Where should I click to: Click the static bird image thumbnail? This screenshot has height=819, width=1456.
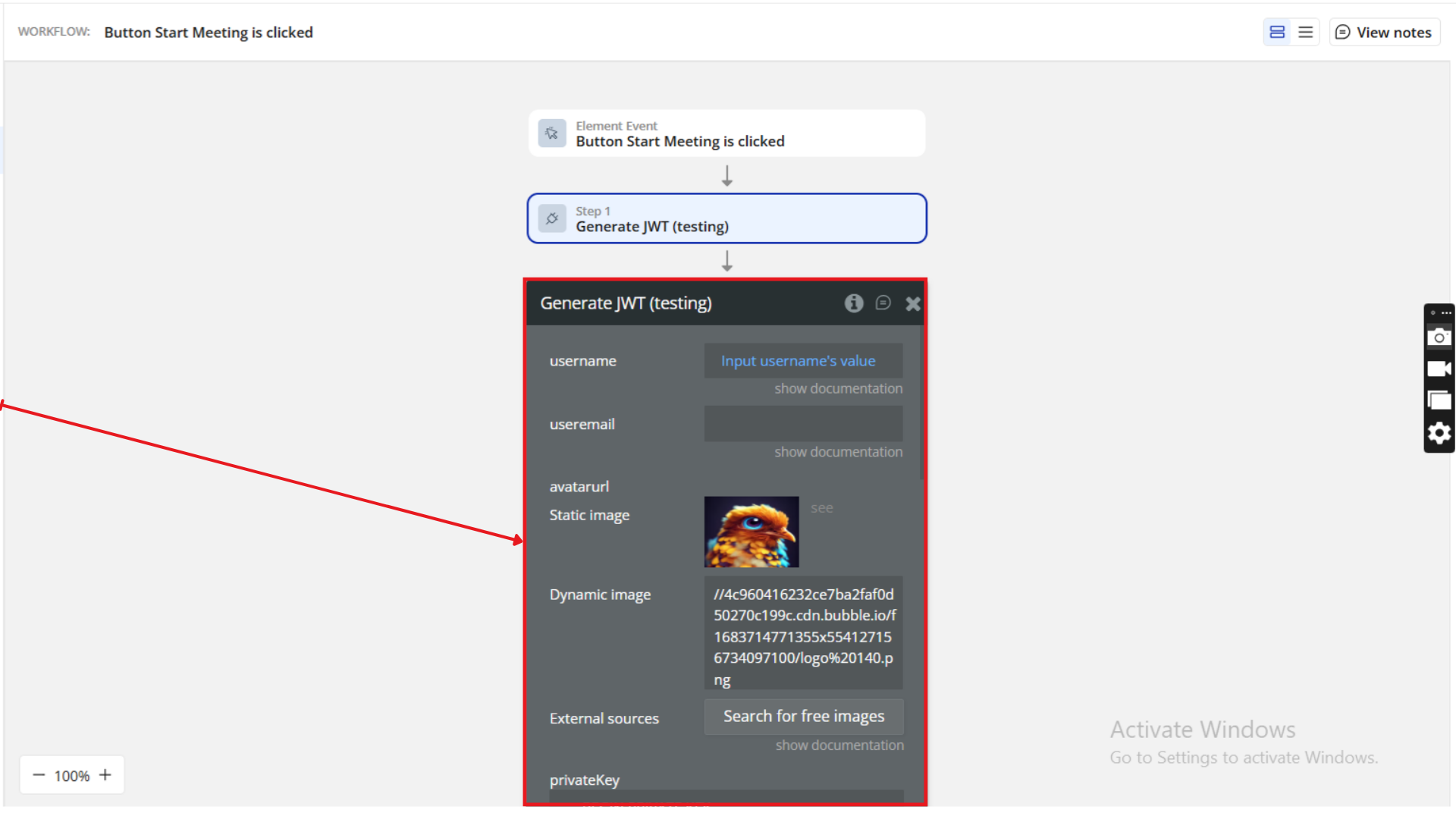point(751,532)
